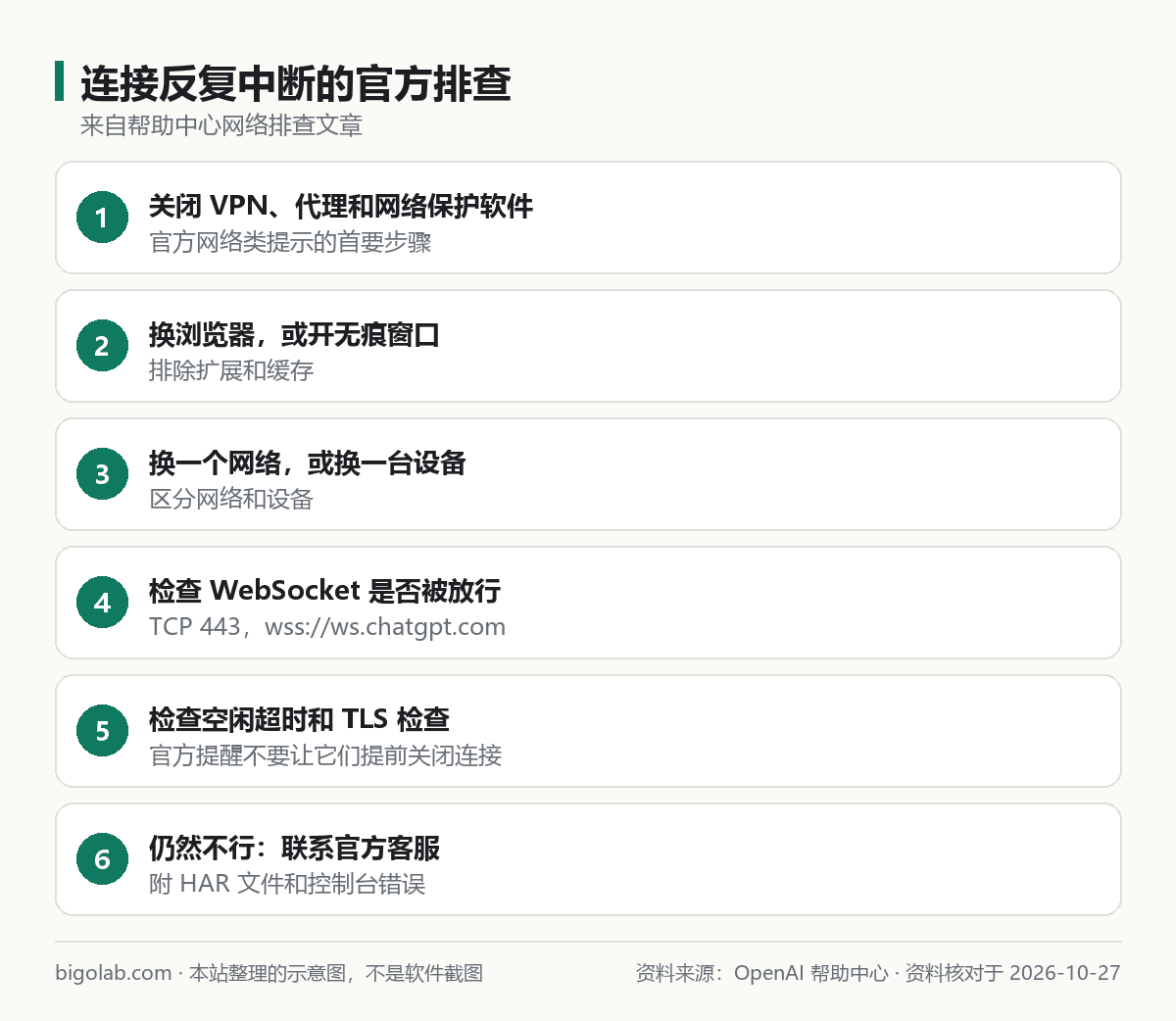Click step title 换一个网络，或换一台设备
This screenshot has width=1176, height=1021.
coord(308,462)
